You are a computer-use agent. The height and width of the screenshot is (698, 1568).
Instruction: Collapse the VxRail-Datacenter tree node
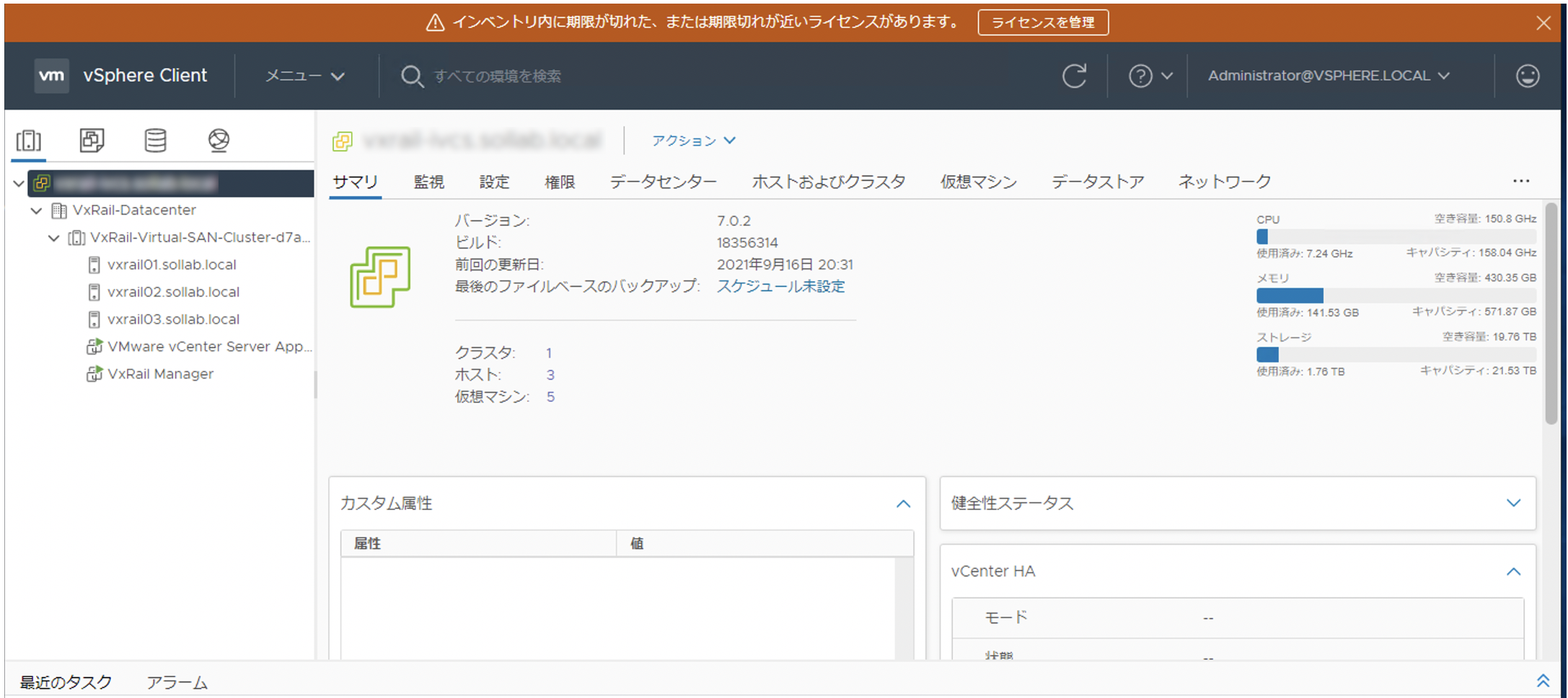36,211
